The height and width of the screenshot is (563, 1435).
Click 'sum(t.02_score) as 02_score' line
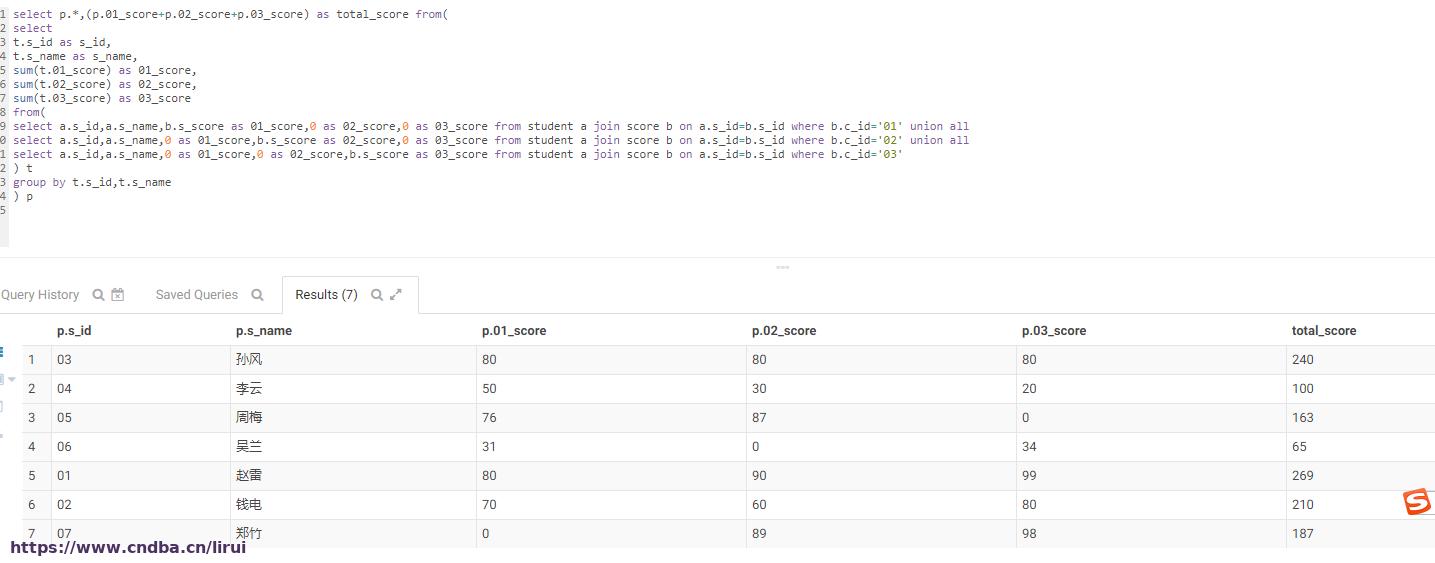click(x=105, y=85)
